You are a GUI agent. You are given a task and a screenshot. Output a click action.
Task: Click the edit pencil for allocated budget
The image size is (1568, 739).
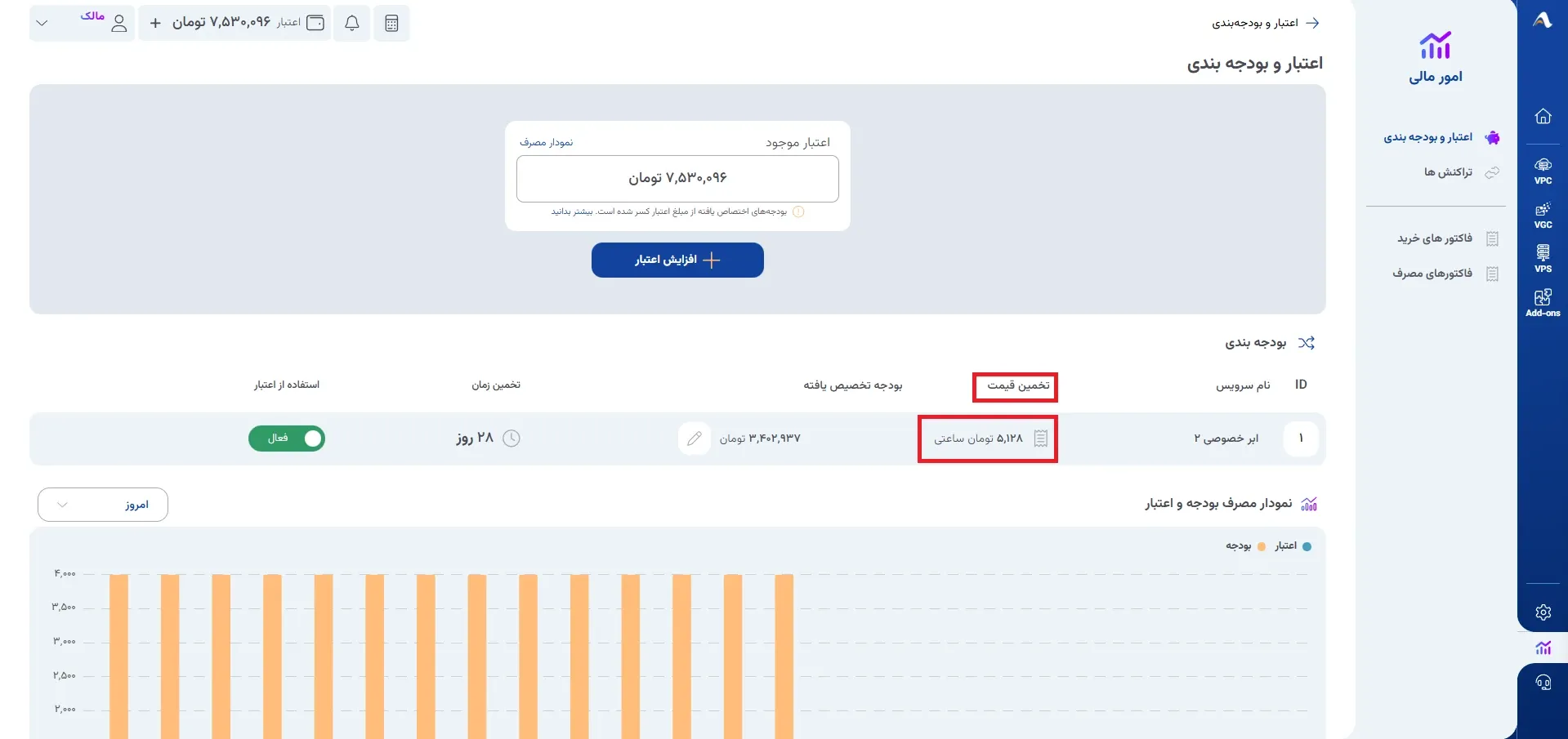[x=695, y=439]
